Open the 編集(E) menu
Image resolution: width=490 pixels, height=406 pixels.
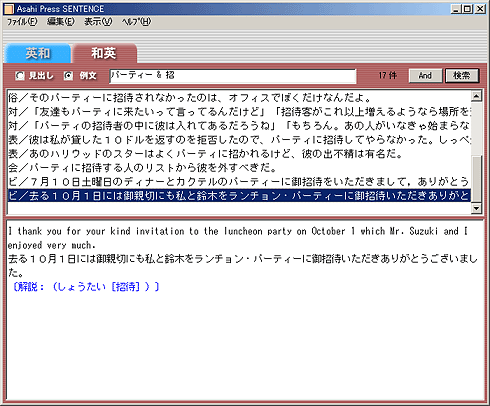click(60, 22)
